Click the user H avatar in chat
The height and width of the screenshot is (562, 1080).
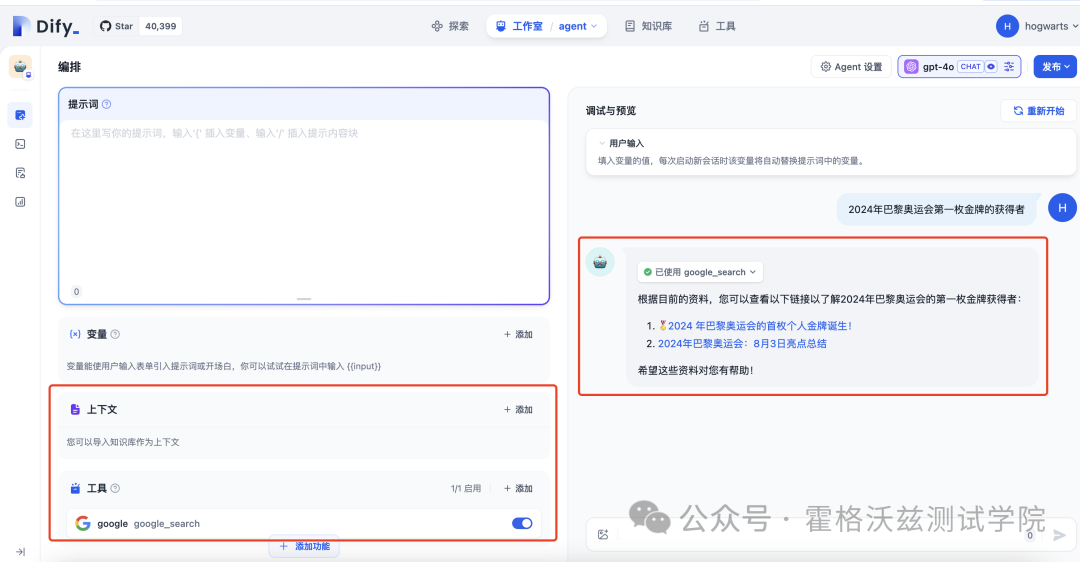click(1062, 208)
